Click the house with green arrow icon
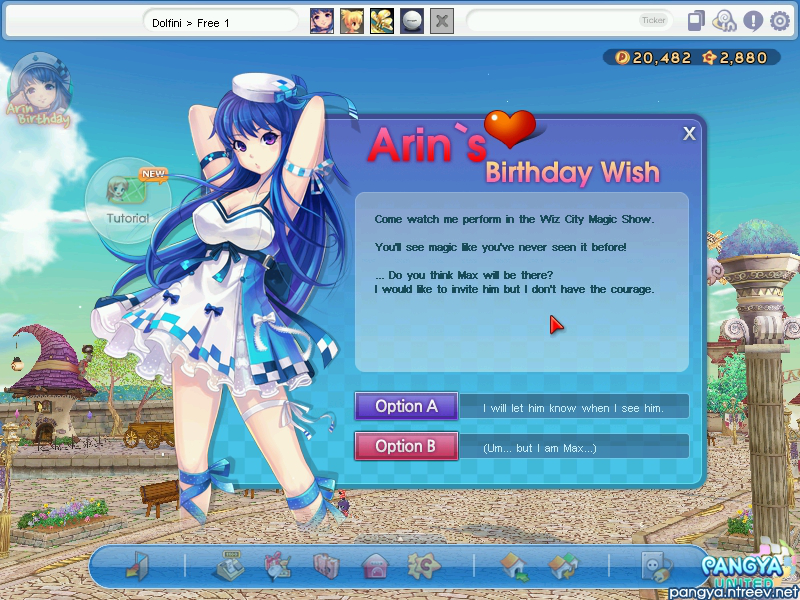This screenshot has width=800, height=600. click(x=514, y=567)
